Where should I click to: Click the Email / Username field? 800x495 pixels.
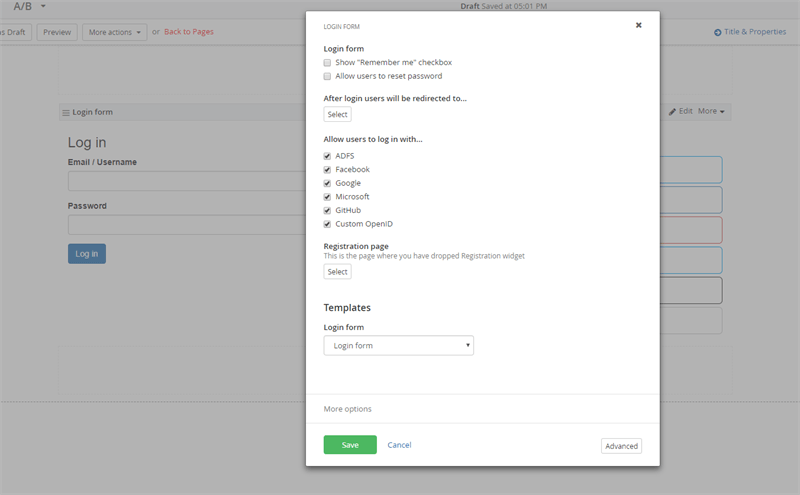[187, 181]
